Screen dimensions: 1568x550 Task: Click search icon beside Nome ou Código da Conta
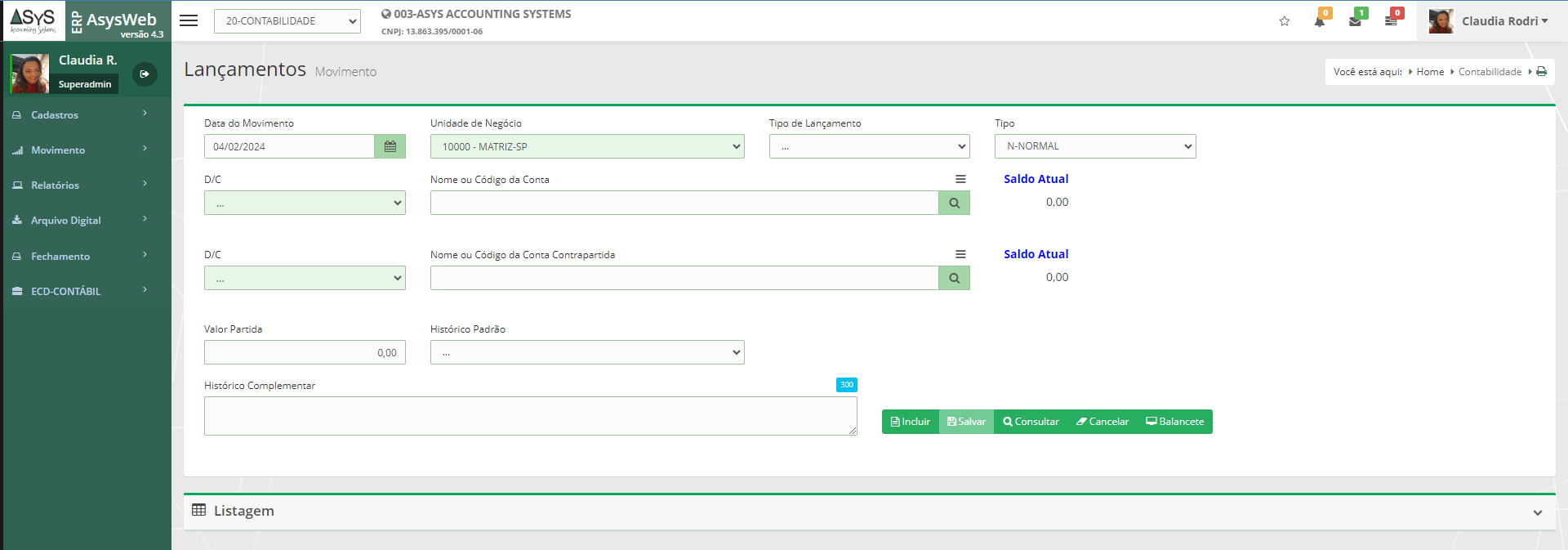954,203
